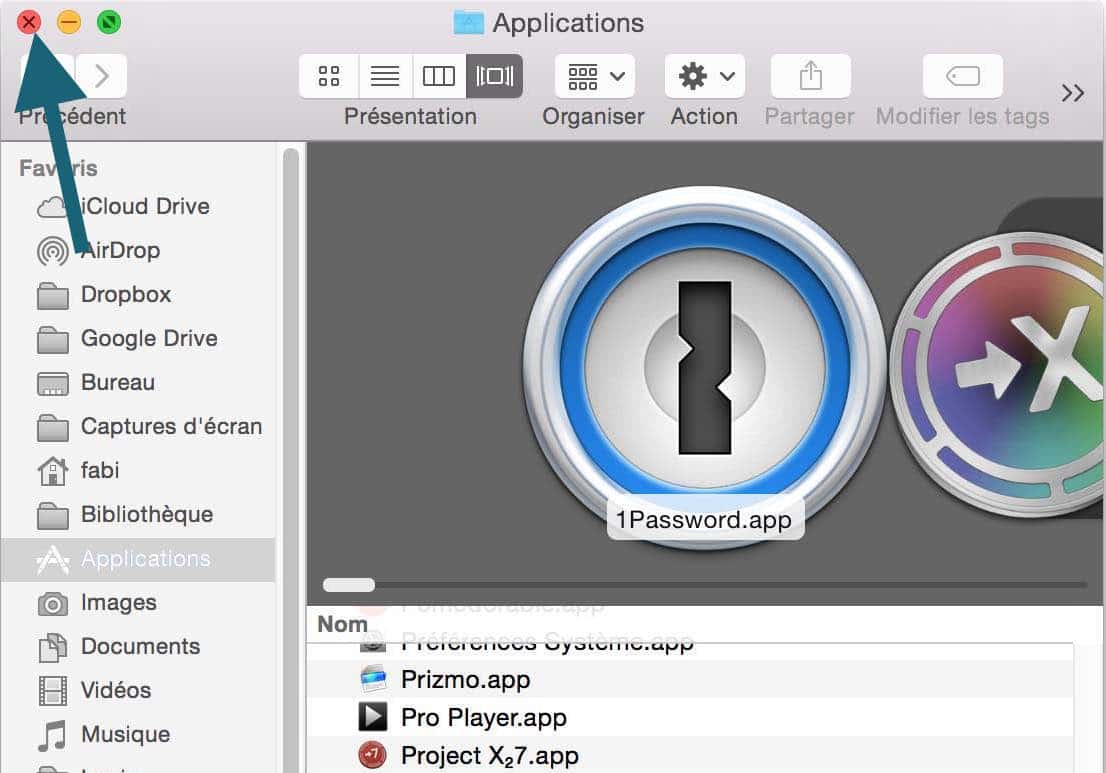Switch to list view
The width and height of the screenshot is (1106, 773).
pos(385,75)
